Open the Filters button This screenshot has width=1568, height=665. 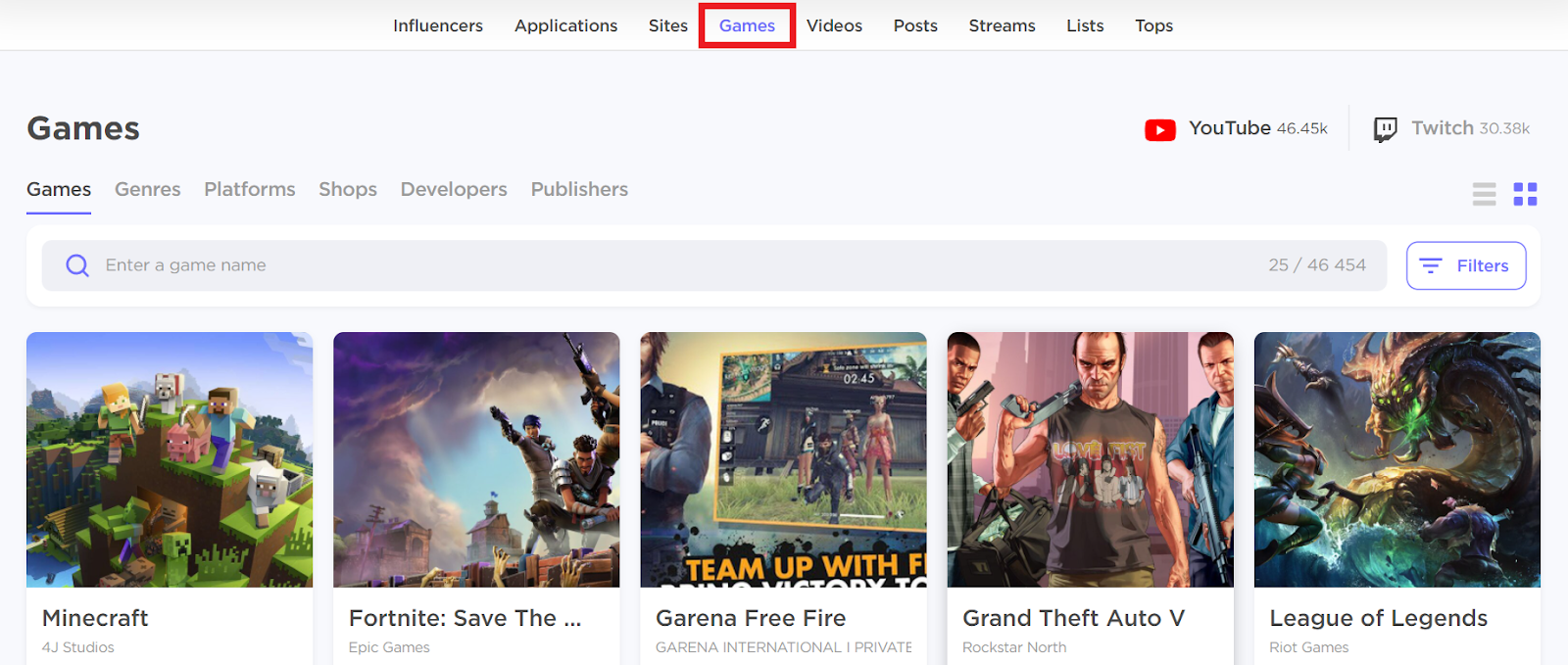(1466, 265)
